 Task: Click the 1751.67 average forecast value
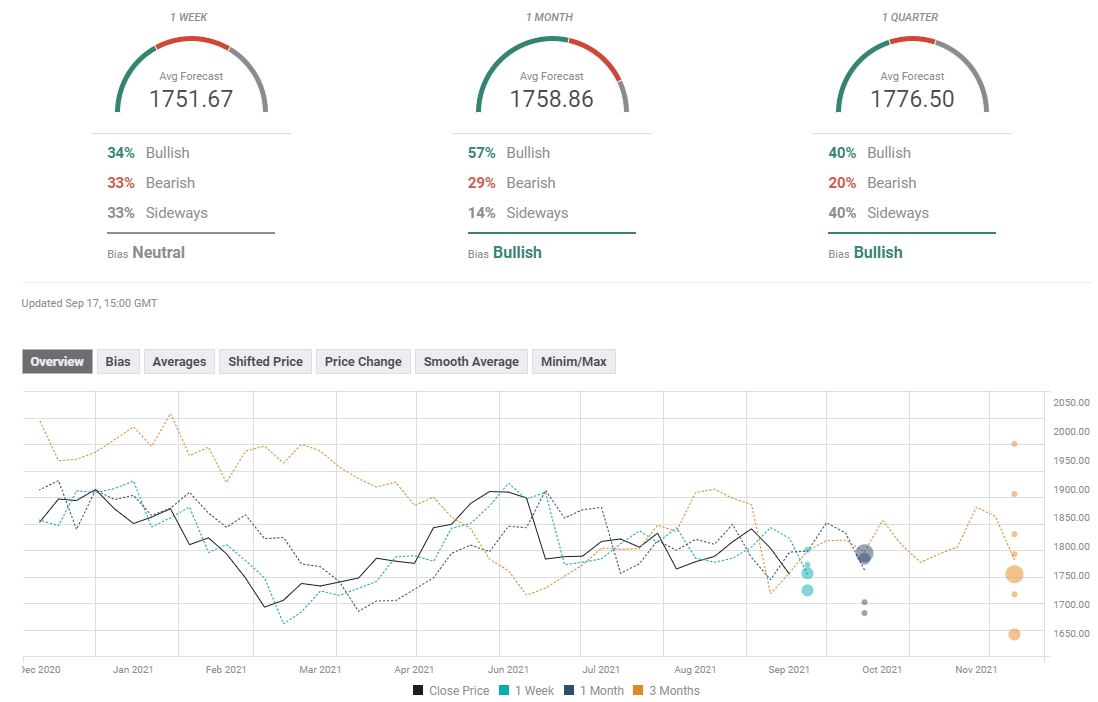click(191, 99)
